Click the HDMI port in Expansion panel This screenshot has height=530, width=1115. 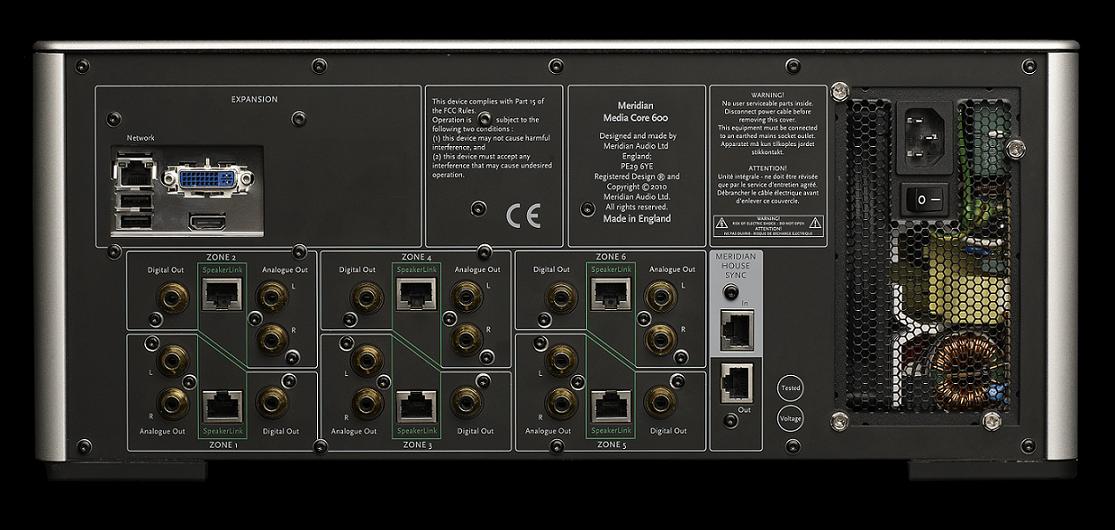click(207, 221)
